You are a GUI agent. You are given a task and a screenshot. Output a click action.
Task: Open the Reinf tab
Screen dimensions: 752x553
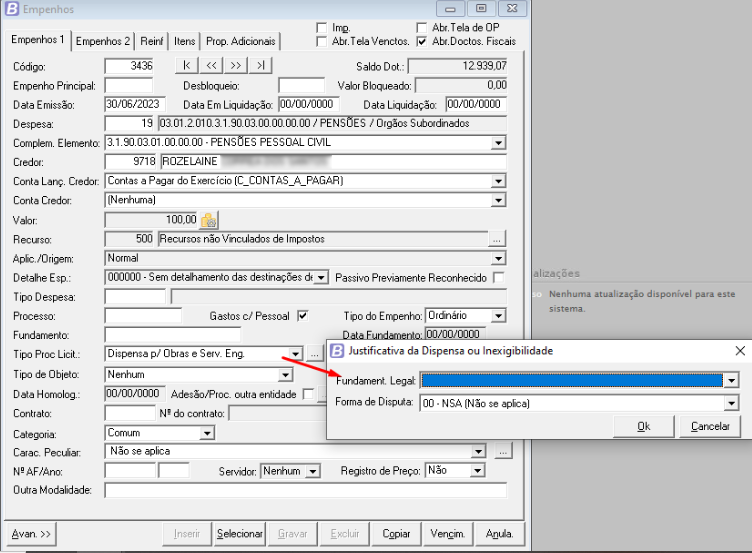(x=152, y=41)
